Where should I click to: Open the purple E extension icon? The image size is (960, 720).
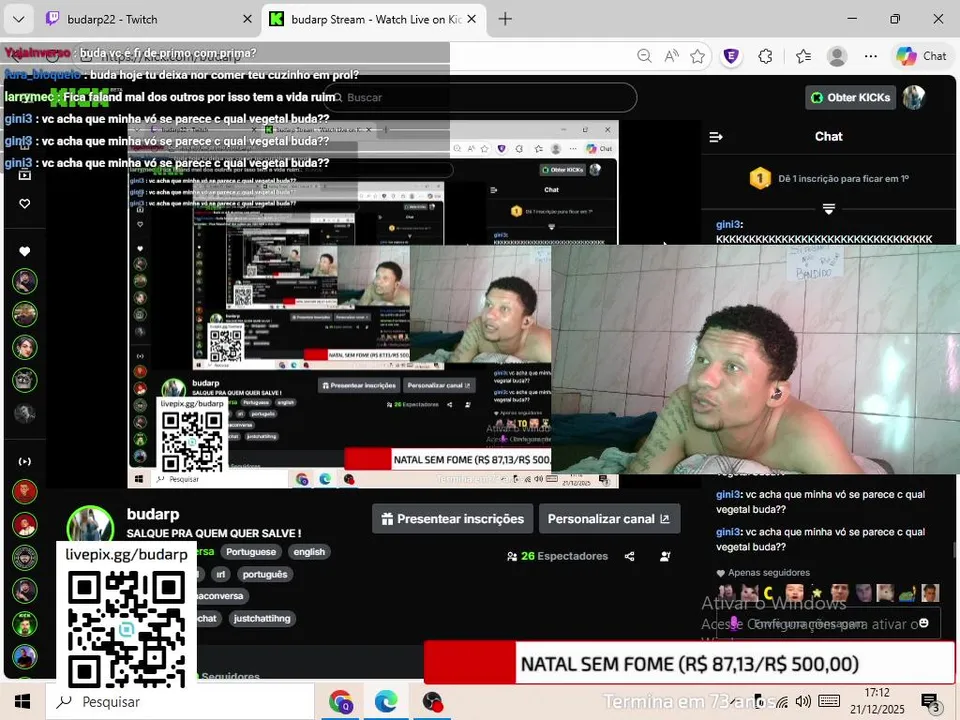[731, 56]
